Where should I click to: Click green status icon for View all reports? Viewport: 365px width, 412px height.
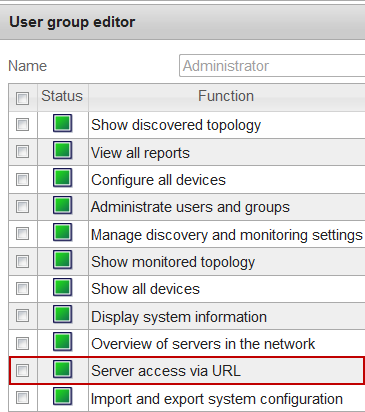[62, 150]
